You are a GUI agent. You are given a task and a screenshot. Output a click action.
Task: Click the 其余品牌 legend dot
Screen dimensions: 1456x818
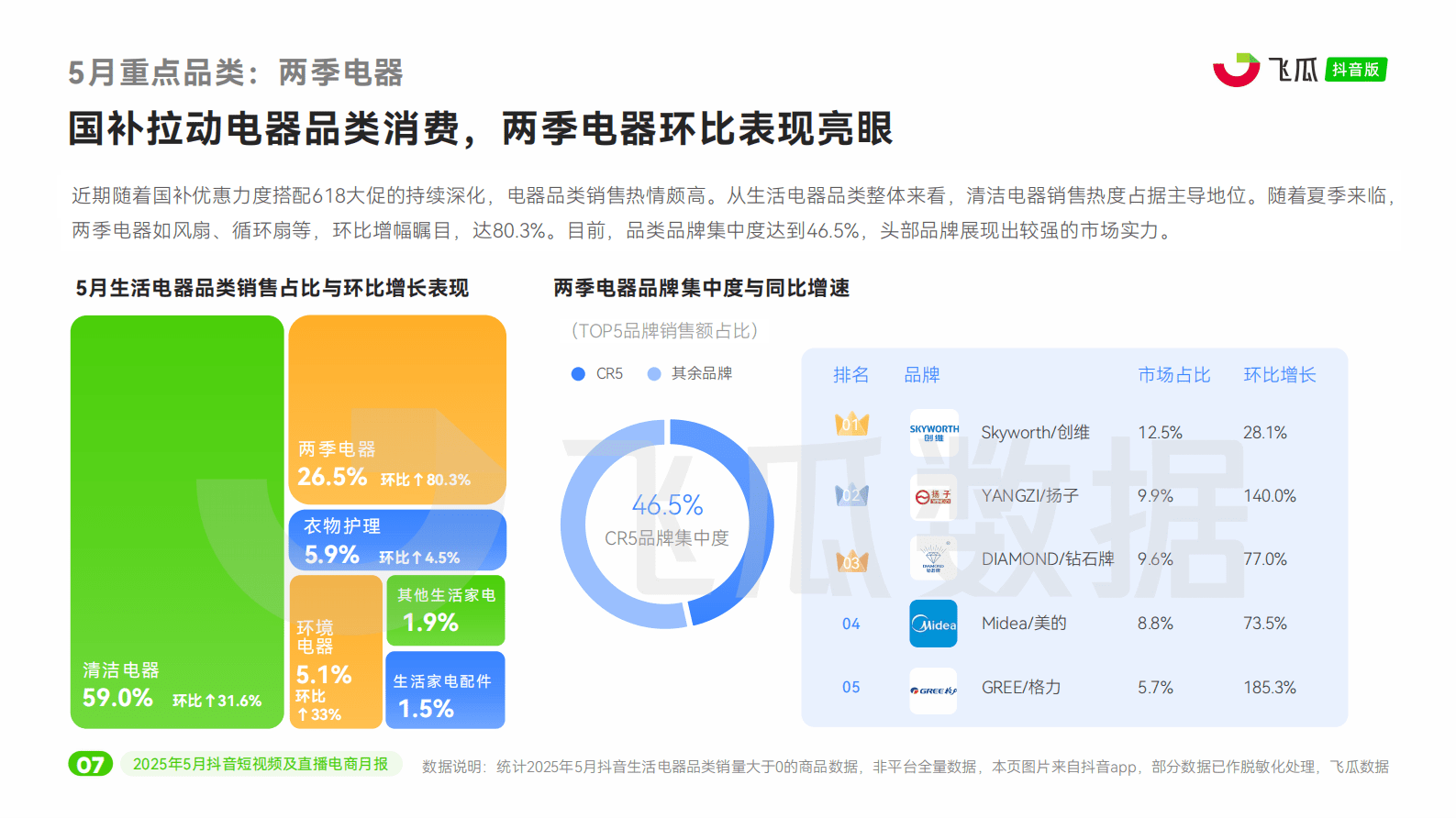(654, 374)
